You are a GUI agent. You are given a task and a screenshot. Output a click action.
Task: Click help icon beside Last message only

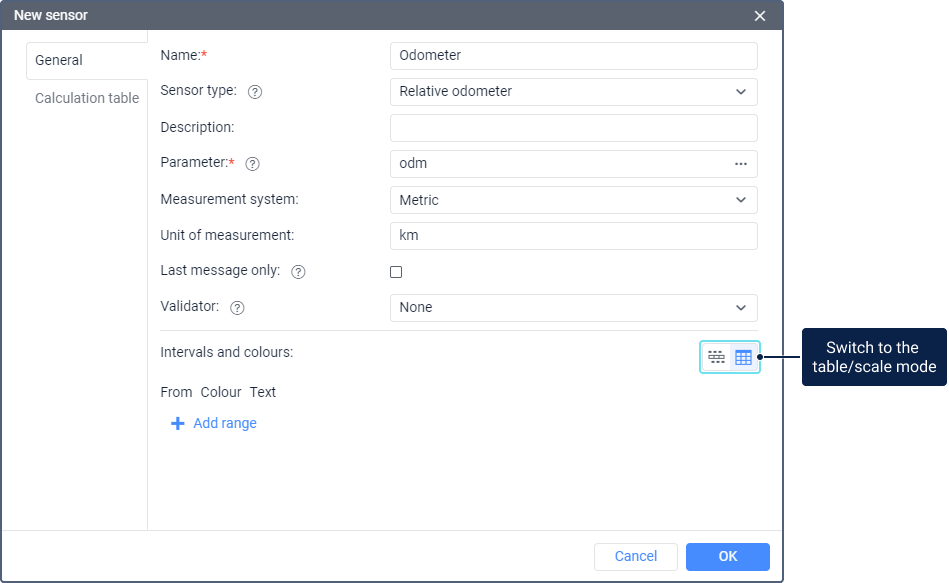tap(298, 272)
